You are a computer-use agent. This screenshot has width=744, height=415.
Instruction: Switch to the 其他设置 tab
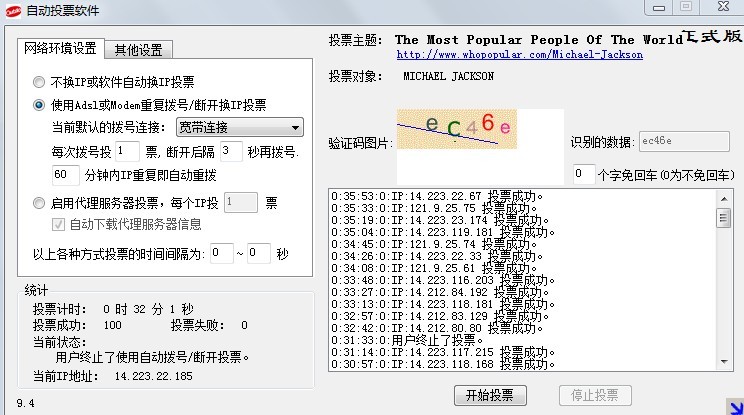point(140,49)
